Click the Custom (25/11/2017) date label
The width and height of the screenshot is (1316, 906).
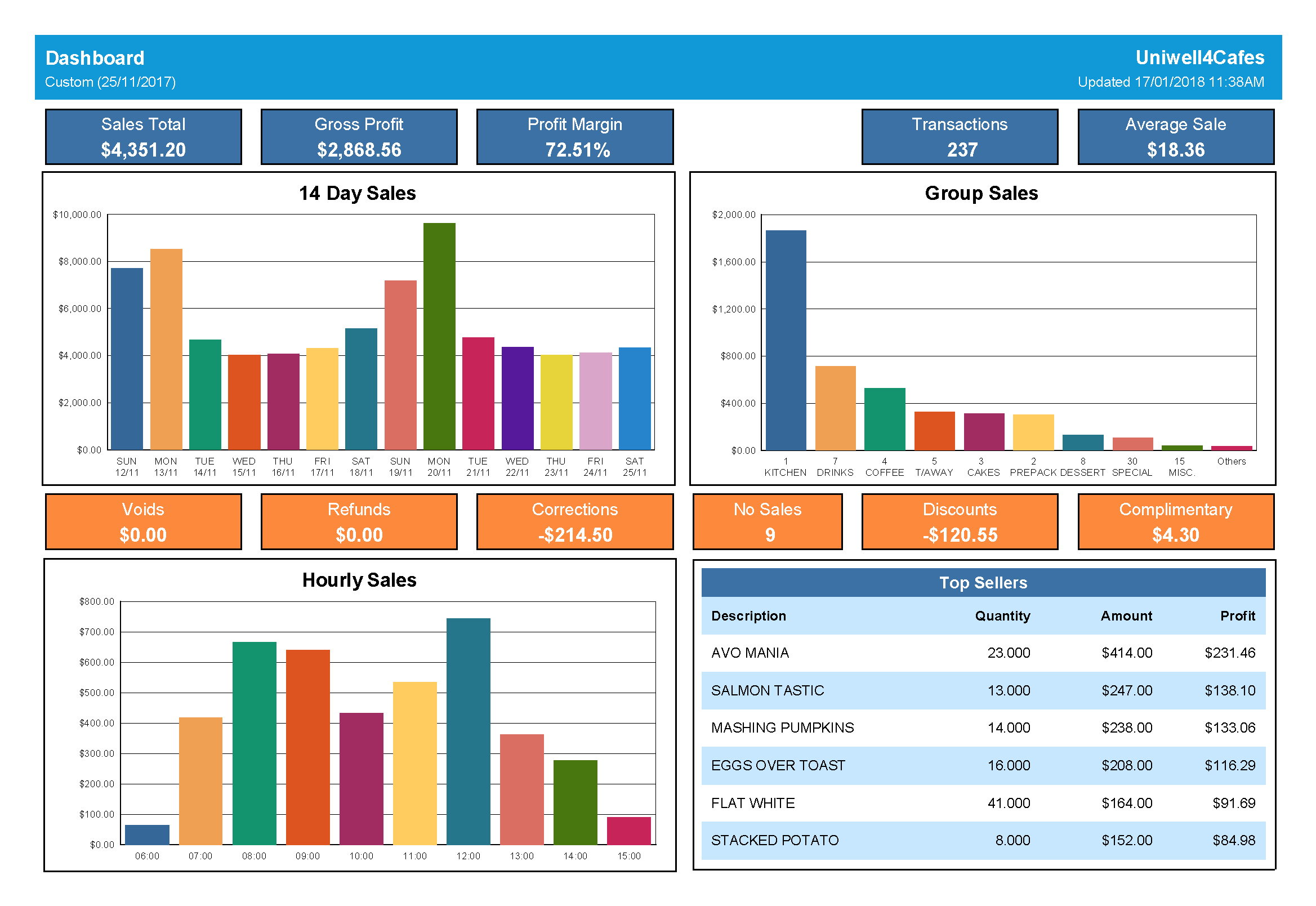tap(110, 82)
